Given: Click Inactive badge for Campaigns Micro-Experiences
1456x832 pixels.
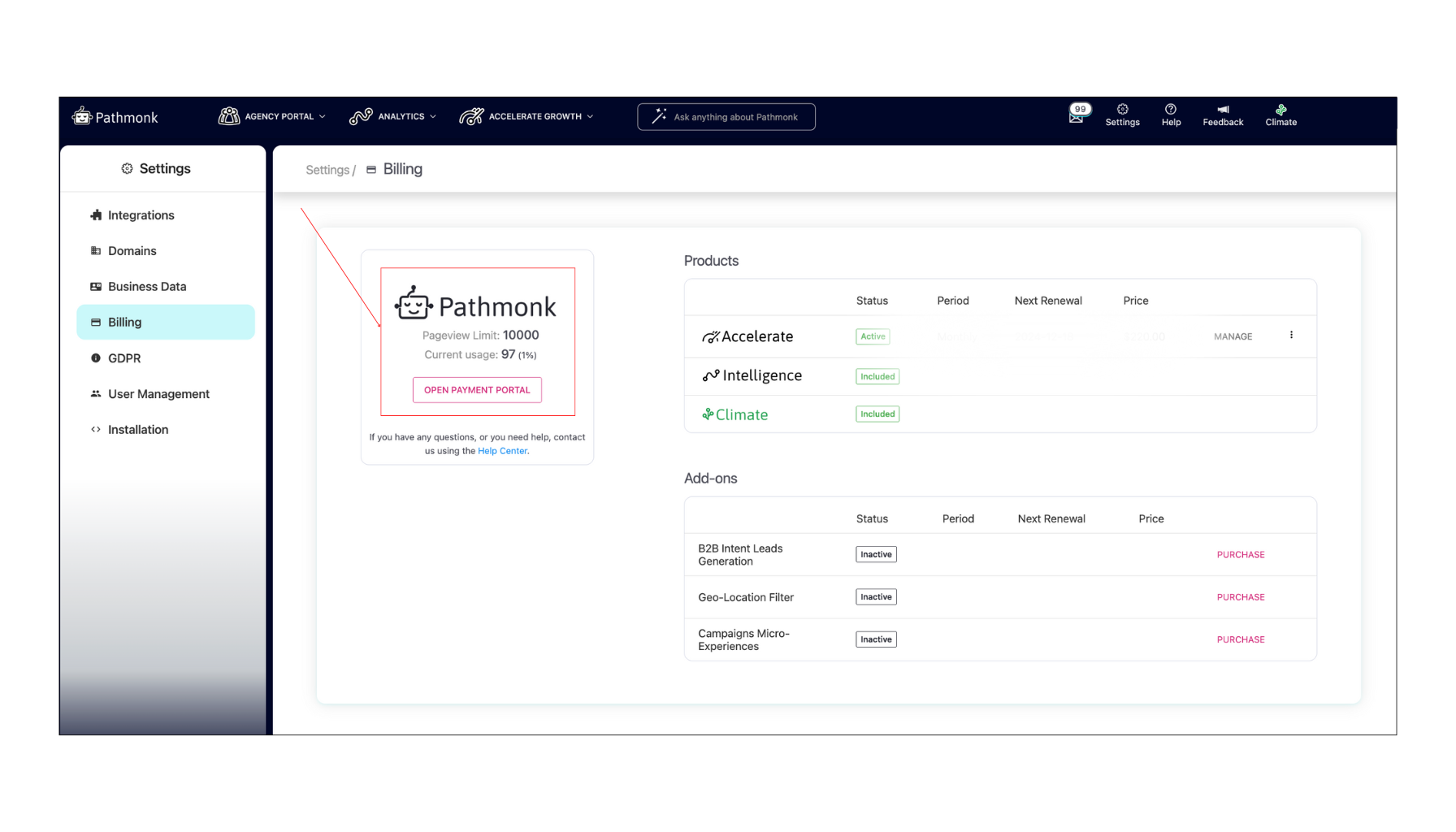Looking at the screenshot, I should coord(876,639).
